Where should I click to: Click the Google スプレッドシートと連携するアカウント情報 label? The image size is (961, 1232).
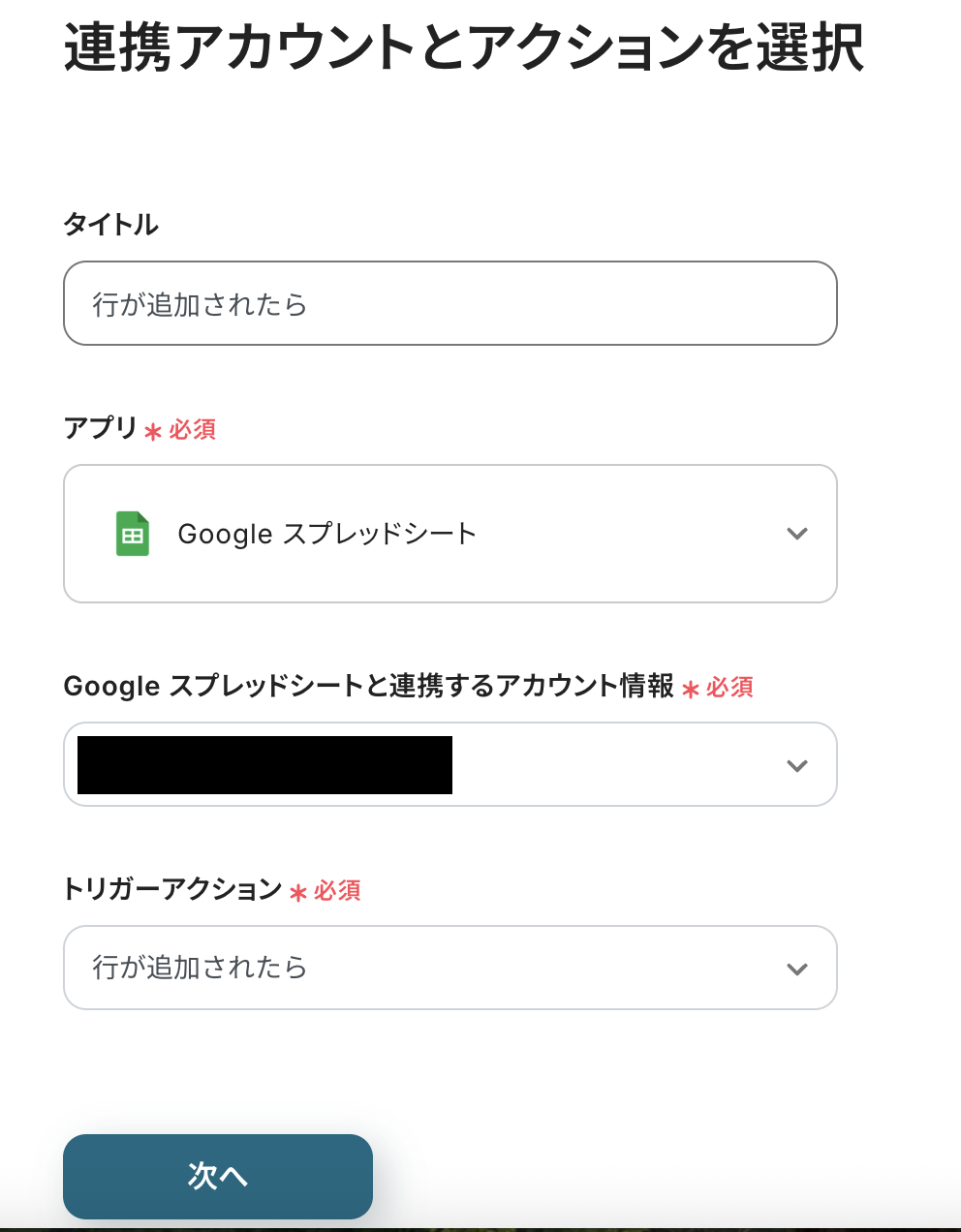click(x=368, y=686)
